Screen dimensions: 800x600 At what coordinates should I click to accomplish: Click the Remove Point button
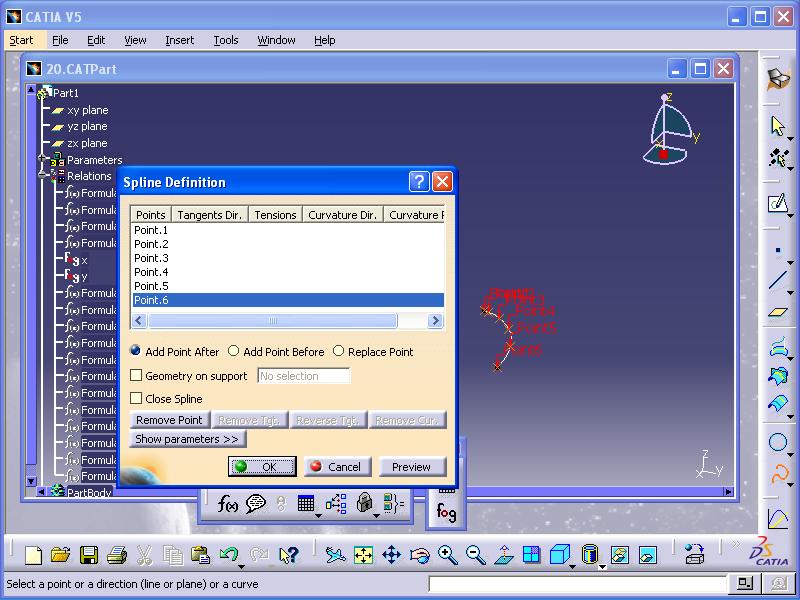(x=169, y=420)
